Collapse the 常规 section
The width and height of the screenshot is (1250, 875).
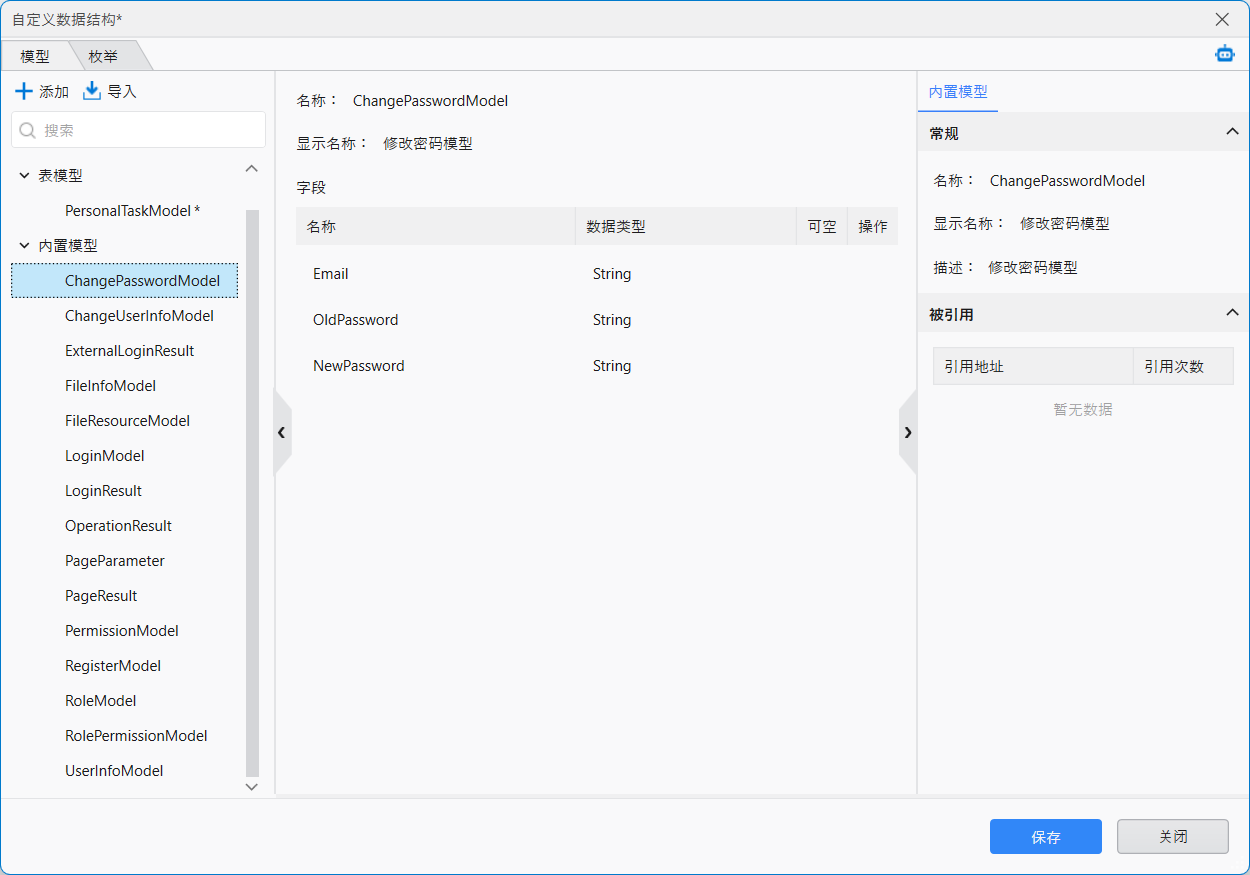point(1232,132)
